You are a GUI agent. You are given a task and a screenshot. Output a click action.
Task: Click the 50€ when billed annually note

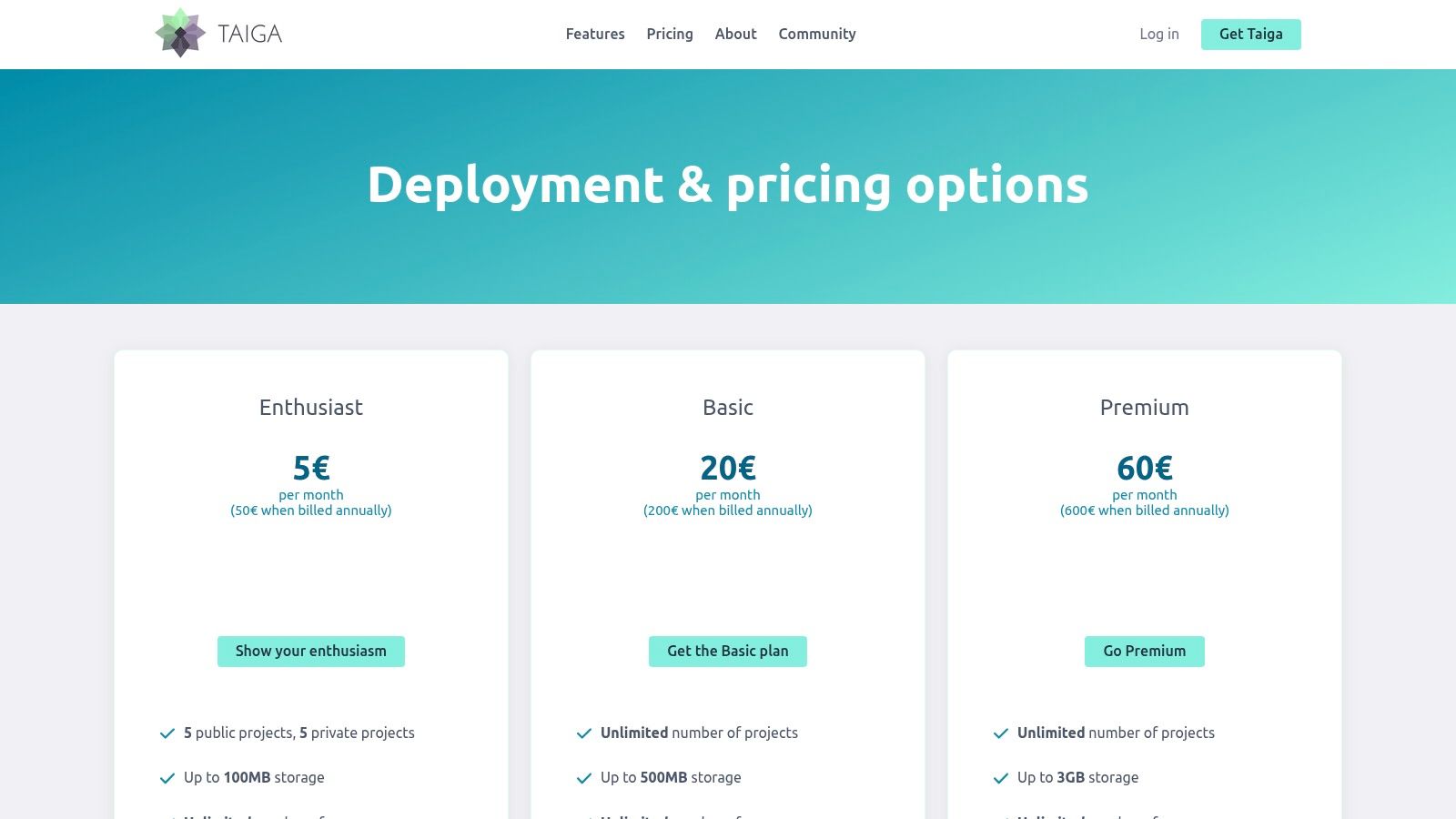pyautogui.click(x=311, y=511)
